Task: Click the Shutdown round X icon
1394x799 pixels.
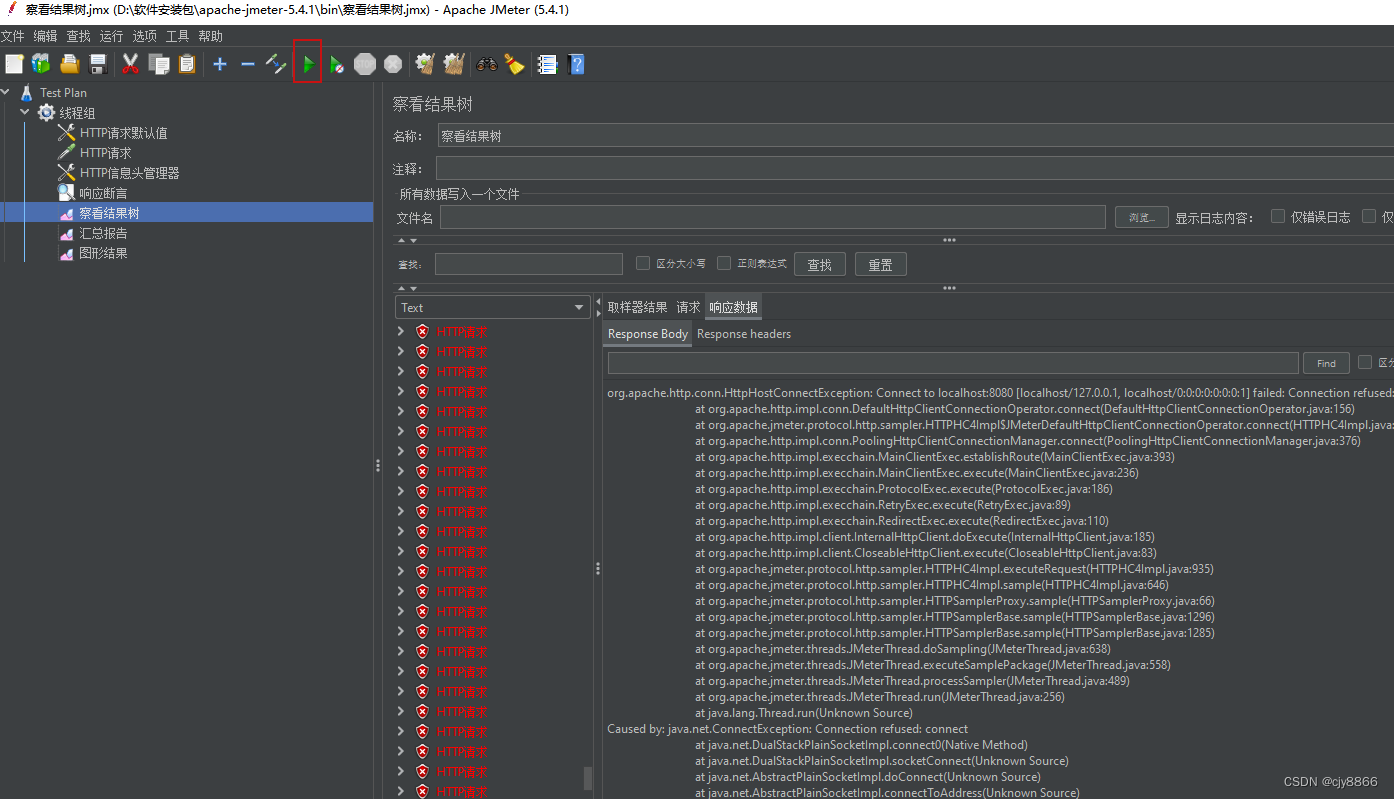Action: (x=393, y=64)
